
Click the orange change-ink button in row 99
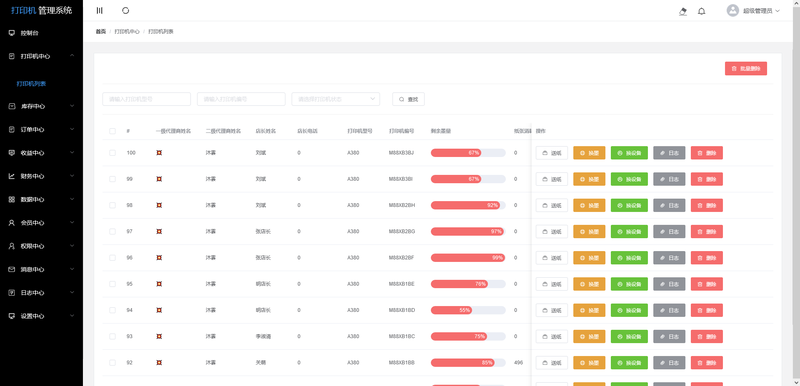(589, 179)
